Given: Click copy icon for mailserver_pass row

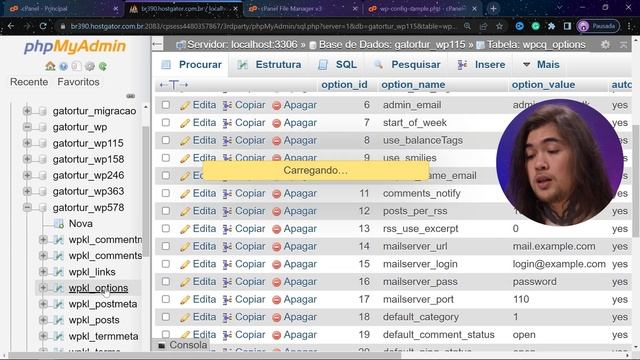Looking at the screenshot, I should (x=227, y=282).
